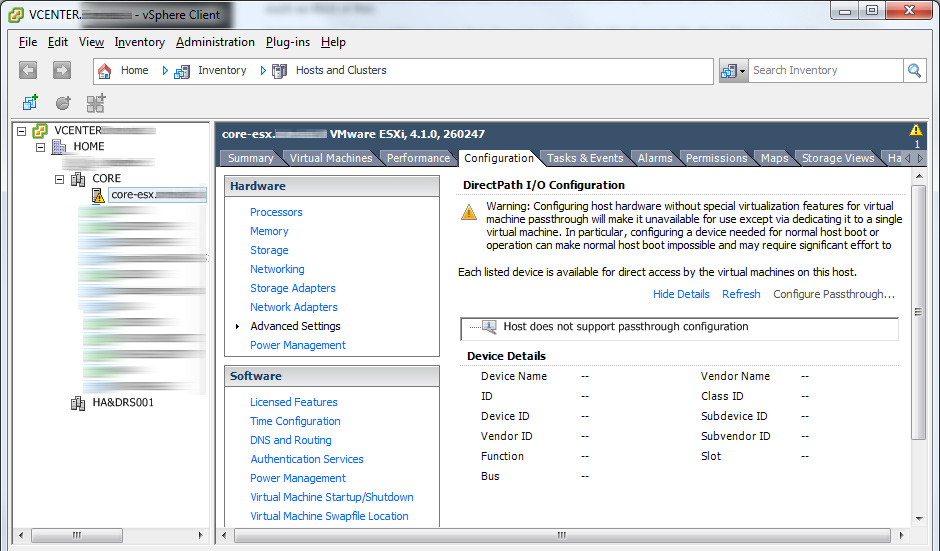Click the Search Inventory input field

click(x=825, y=70)
